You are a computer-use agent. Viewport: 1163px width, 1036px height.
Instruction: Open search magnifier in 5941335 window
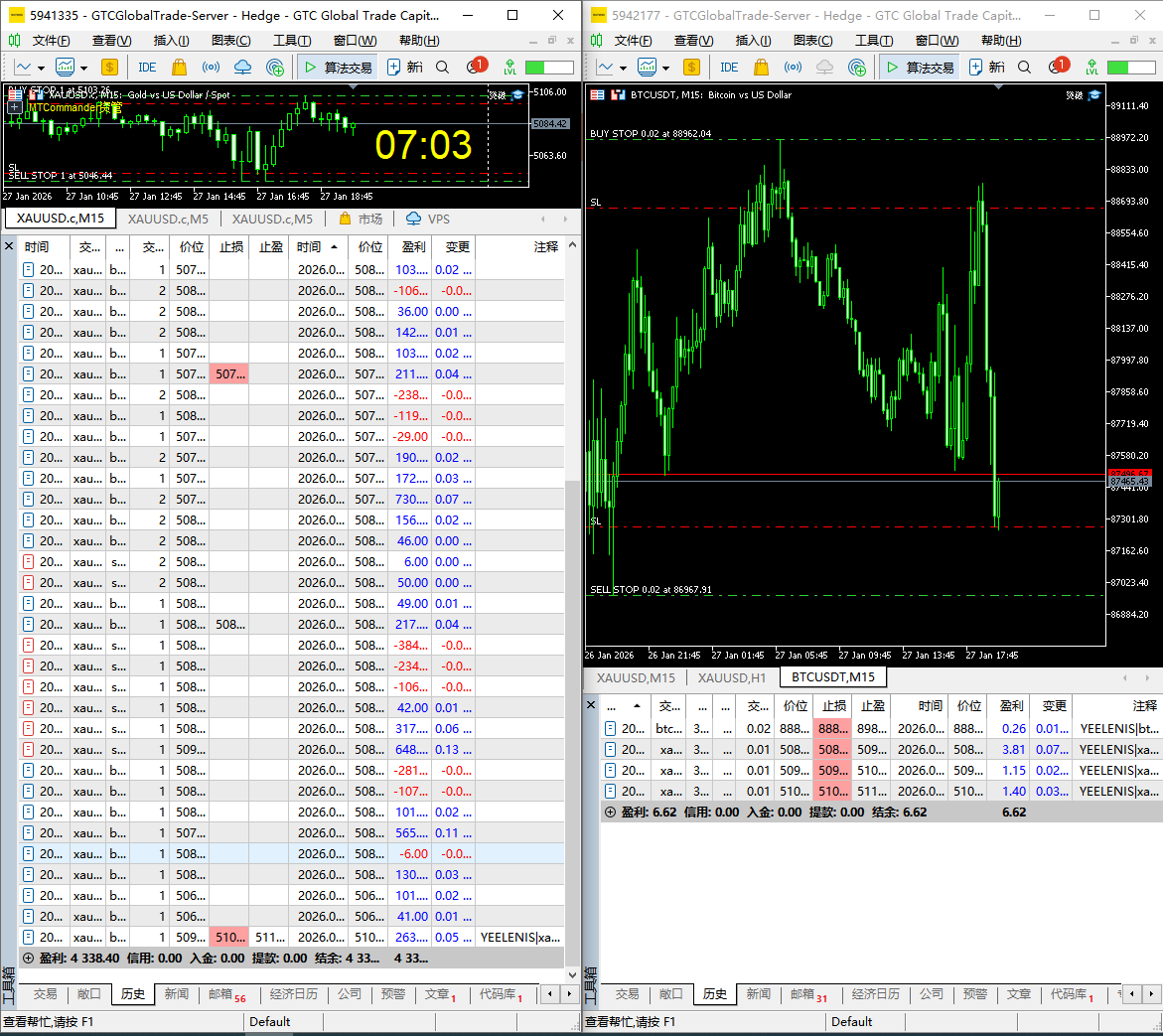pos(443,68)
